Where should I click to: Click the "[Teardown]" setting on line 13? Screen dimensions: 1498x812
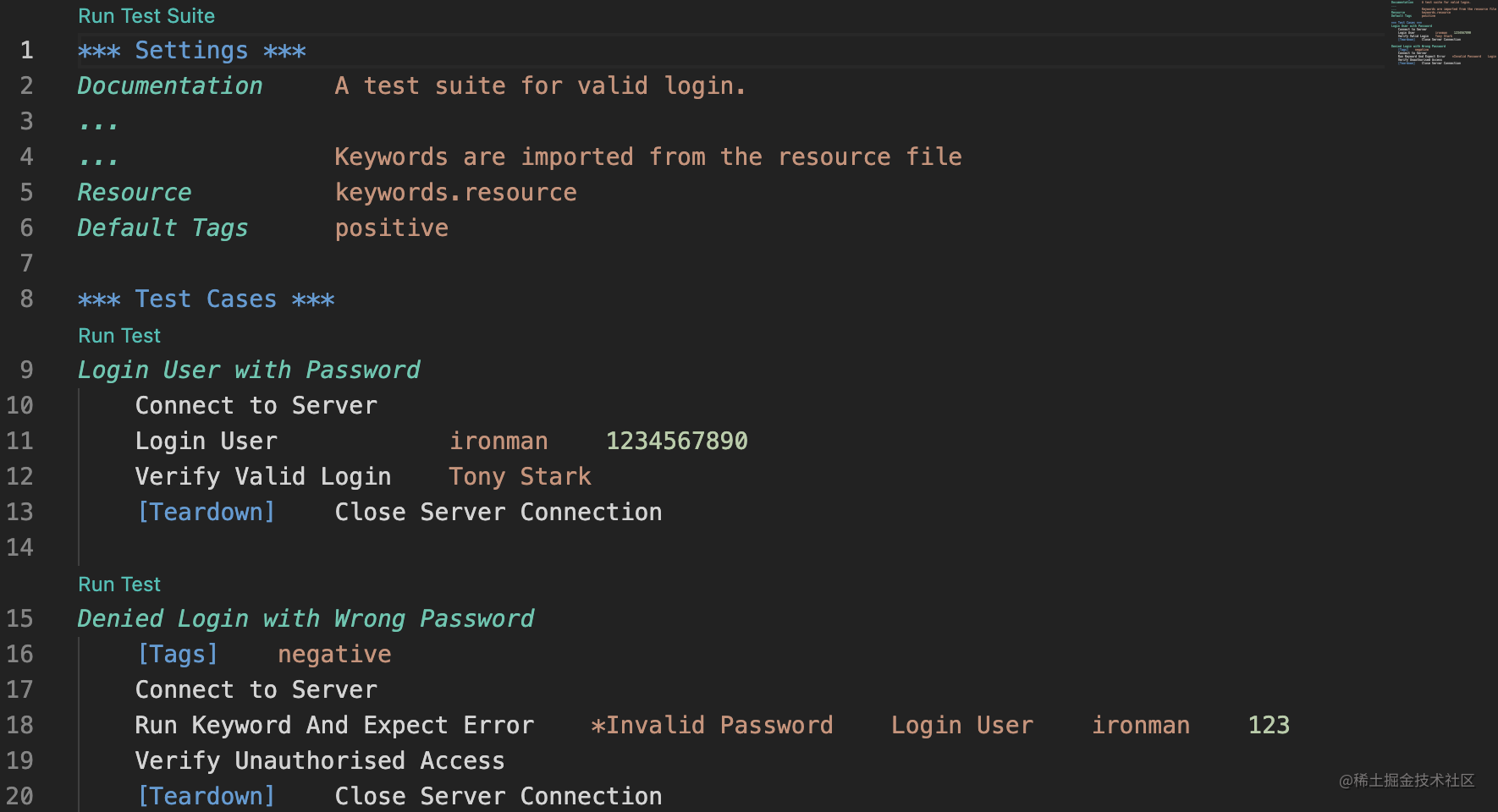pyautogui.click(x=206, y=512)
